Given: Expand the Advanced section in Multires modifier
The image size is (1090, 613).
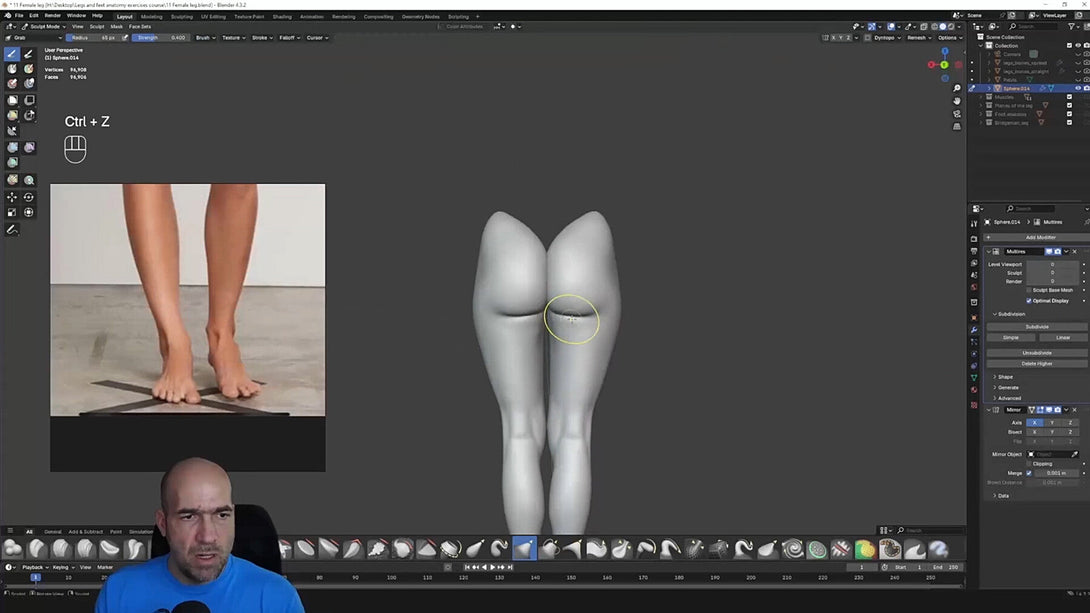Looking at the screenshot, I should coord(1009,398).
